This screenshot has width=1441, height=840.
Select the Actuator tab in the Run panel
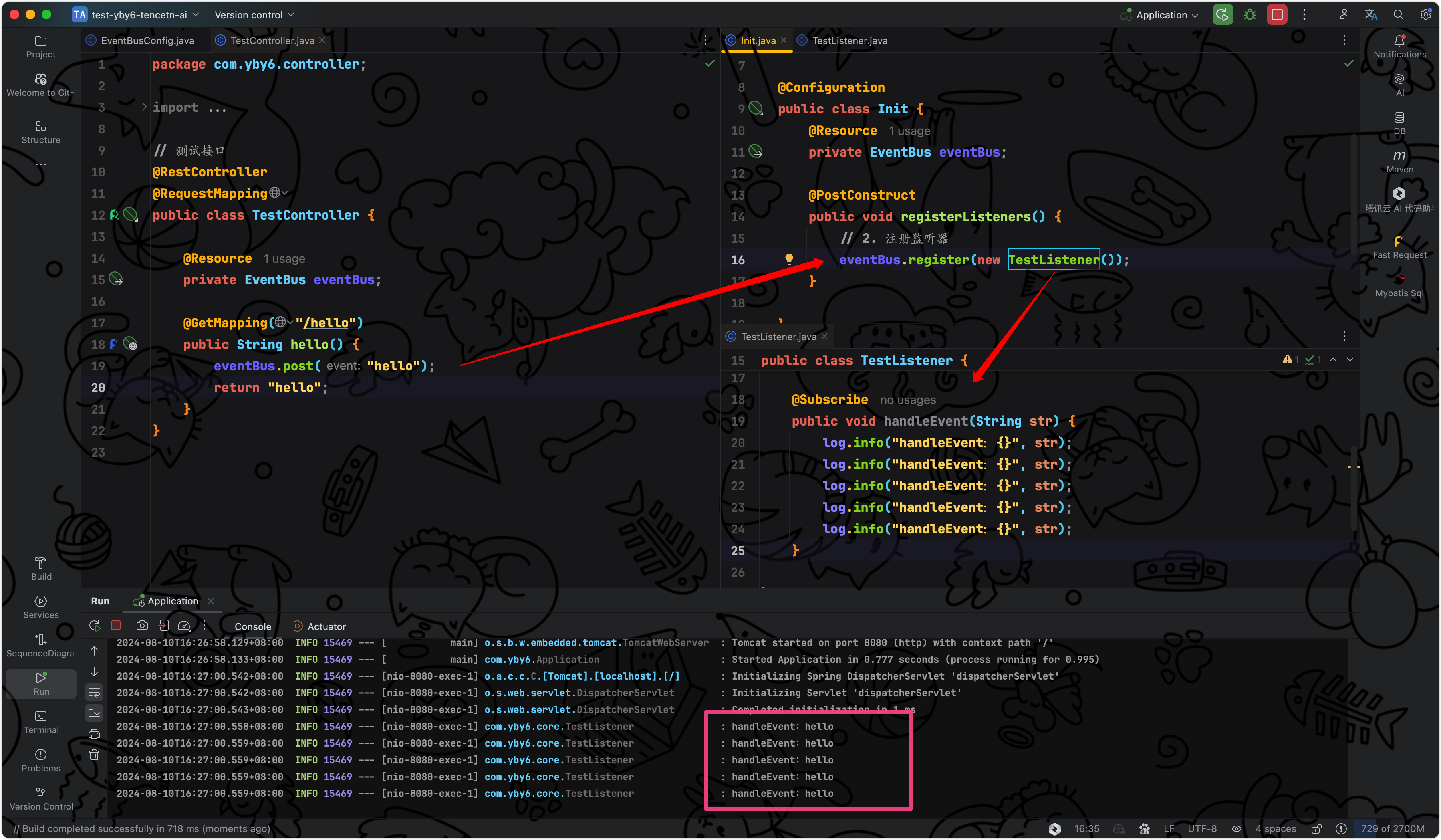point(318,626)
